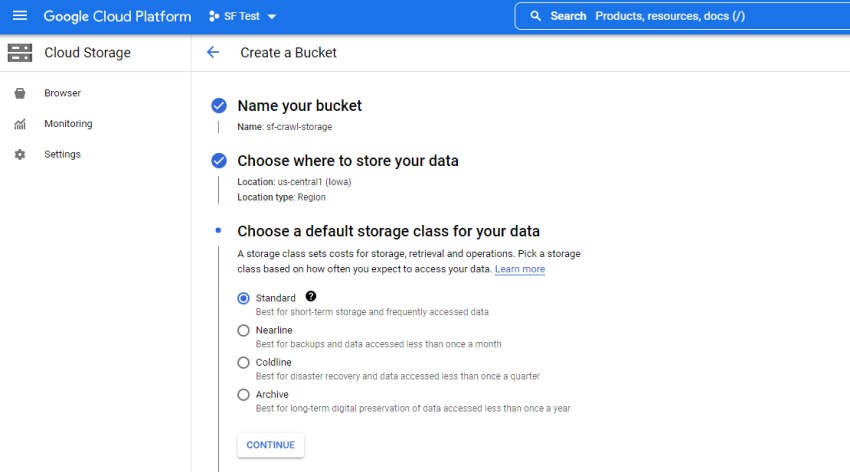This screenshot has width=850, height=472.
Task: Expand Choose where to store your data
Action: 347,161
